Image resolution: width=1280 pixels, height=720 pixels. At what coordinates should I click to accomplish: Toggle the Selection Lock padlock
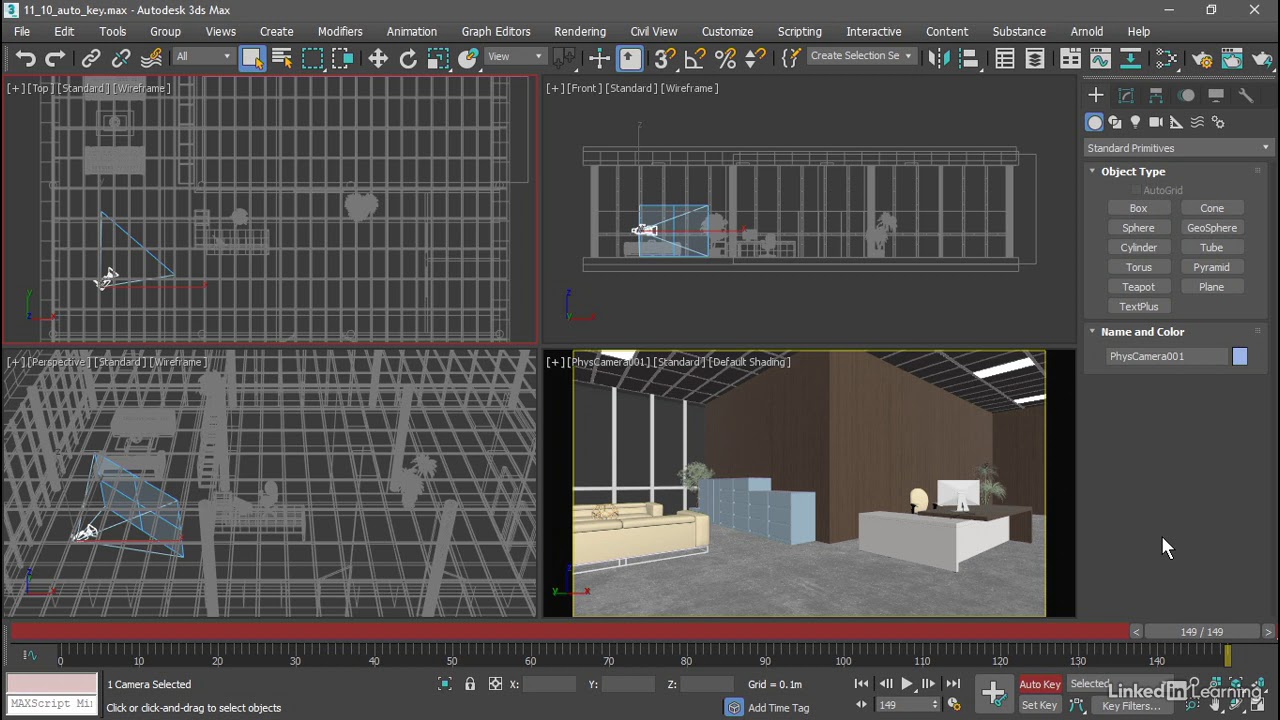coord(470,684)
